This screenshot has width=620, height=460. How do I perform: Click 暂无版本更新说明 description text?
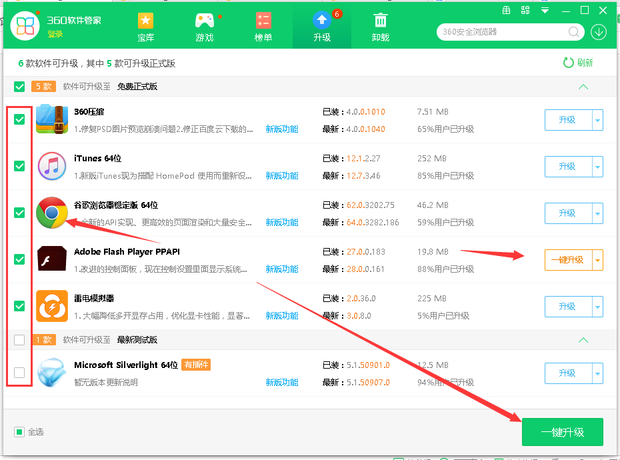106,382
